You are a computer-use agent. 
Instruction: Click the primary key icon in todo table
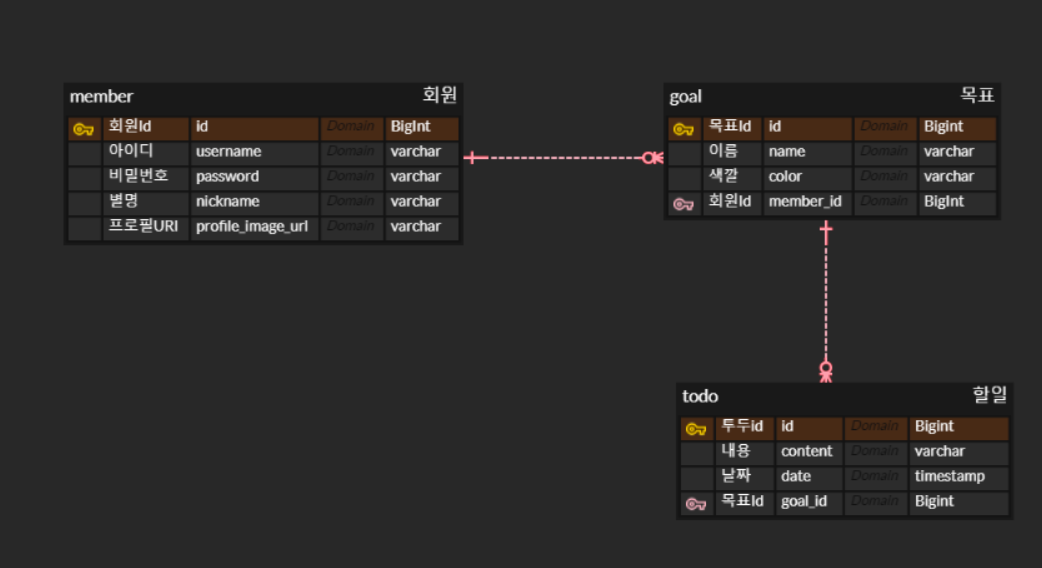coord(696,429)
